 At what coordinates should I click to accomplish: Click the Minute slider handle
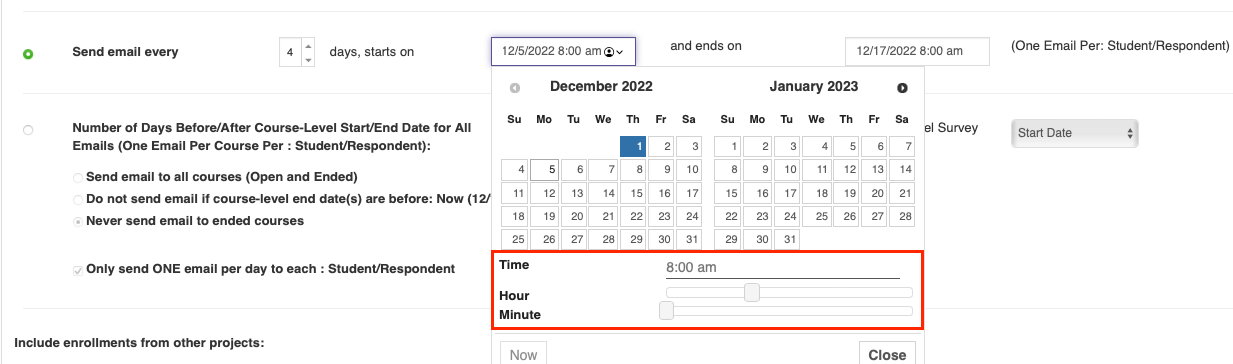(666, 311)
